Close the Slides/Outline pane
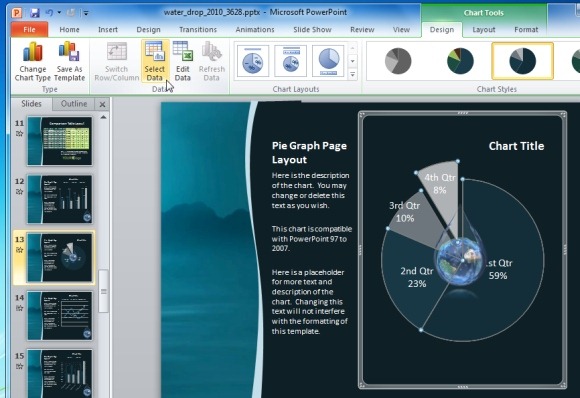The image size is (580, 398). [102, 105]
